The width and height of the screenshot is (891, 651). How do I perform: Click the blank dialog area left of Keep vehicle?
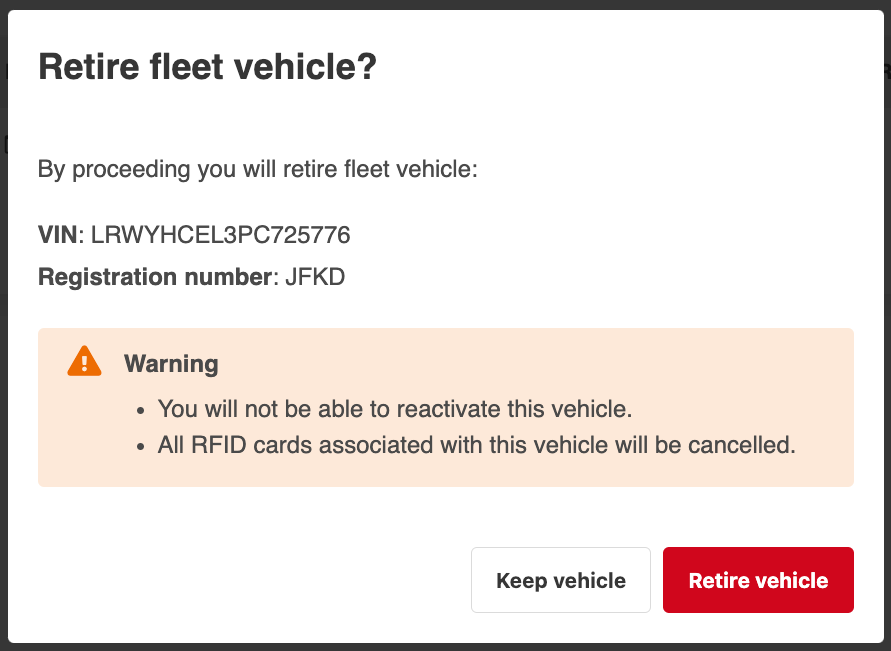pyautogui.click(x=250, y=580)
